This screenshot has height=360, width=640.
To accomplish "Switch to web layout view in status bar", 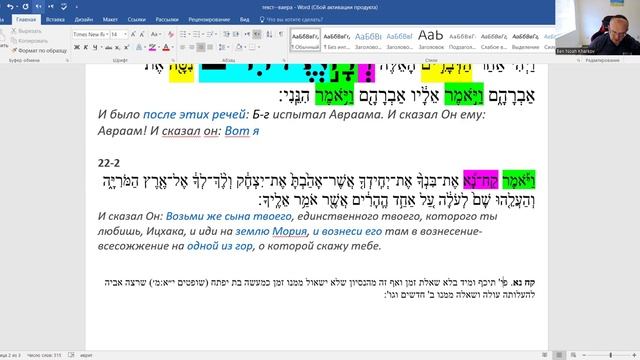I will (573, 355).
